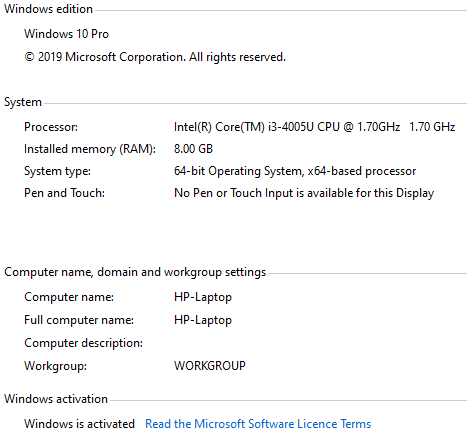Click the '© 2019 Microsoft Corporation. All rights reserved.' line
This screenshot has height=440, width=467.
[x=155, y=57]
